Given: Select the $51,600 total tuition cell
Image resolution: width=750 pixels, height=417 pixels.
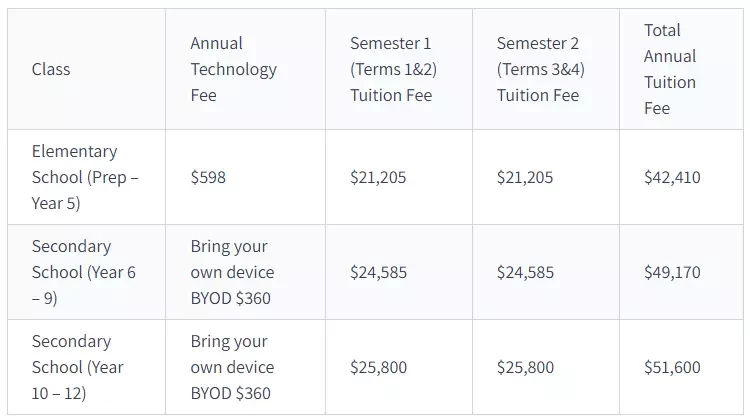Looking at the screenshot, I should [x=681, y=367].
